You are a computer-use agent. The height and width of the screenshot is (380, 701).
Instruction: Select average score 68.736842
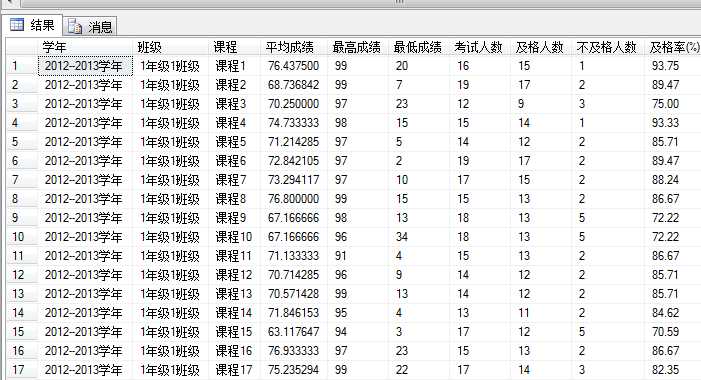(294, 85)
